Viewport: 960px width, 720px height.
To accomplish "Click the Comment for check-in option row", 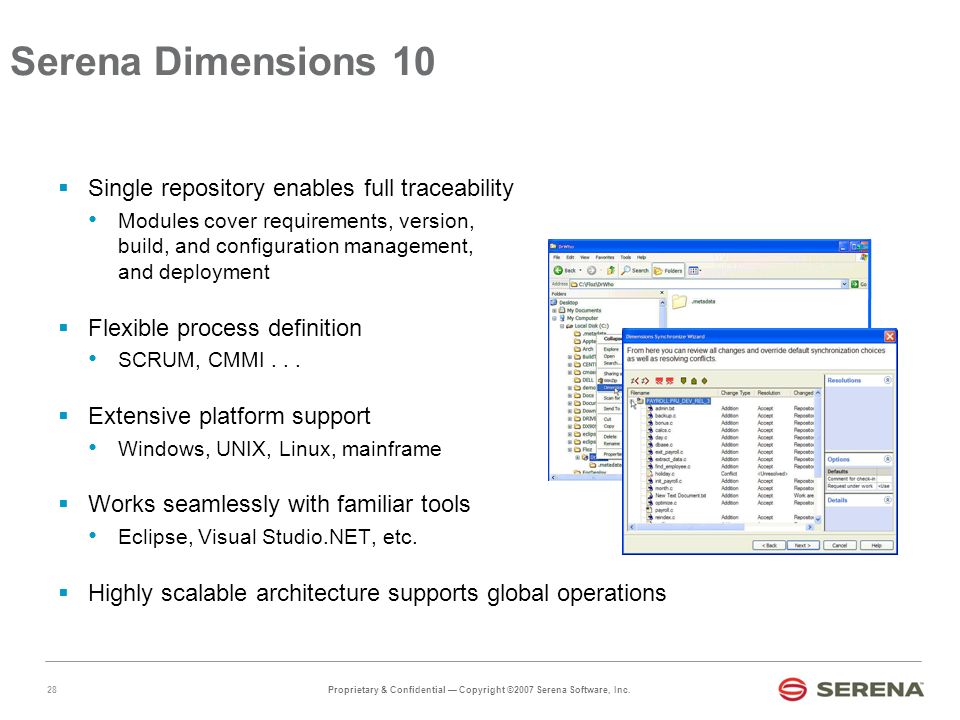I will coord(859,479).
